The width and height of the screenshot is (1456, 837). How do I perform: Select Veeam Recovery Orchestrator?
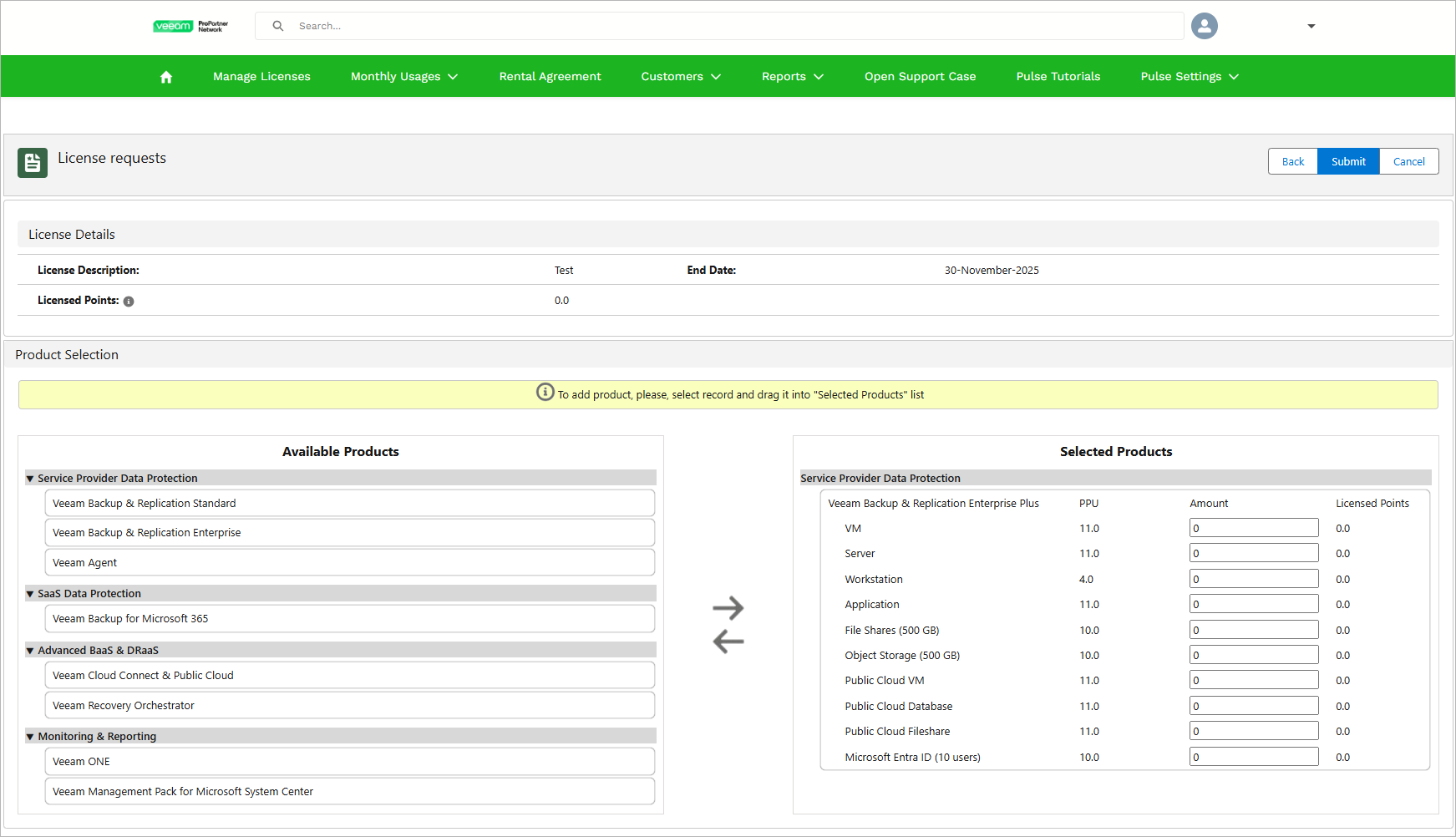(x=349, y=705)
